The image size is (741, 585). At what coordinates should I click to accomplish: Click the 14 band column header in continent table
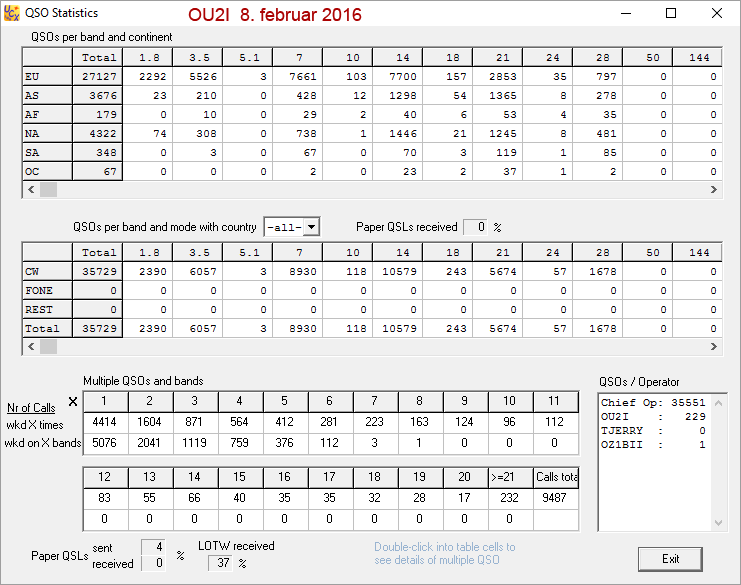403,57
